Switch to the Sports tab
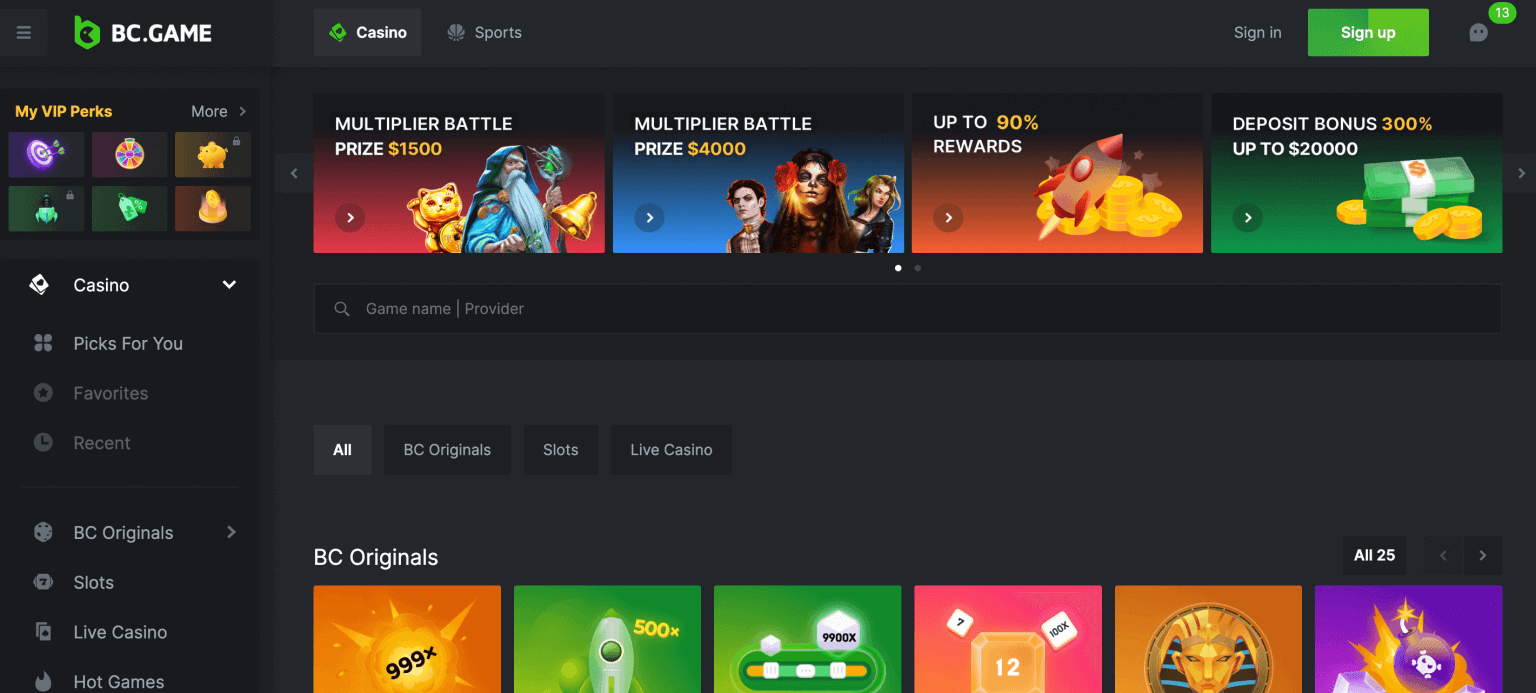This screenshot has width=1536, height=693. pyautogui.click(x=485, y=33)
